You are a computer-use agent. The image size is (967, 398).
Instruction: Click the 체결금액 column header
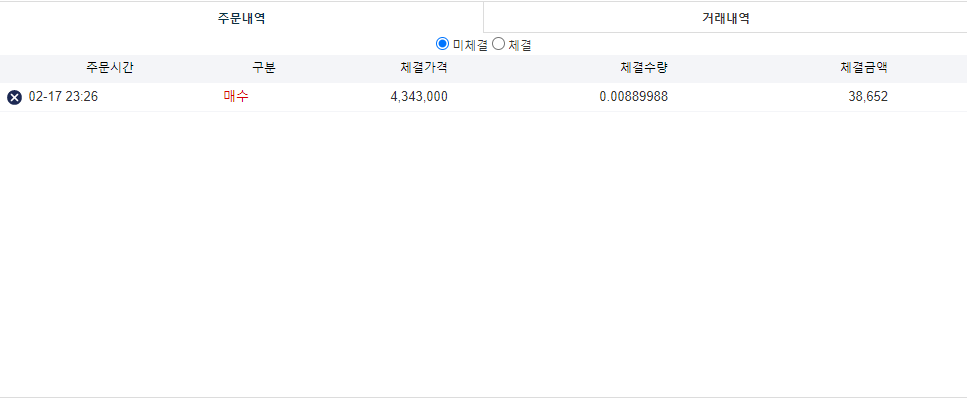pyautogui.click(x=864, y=68)
